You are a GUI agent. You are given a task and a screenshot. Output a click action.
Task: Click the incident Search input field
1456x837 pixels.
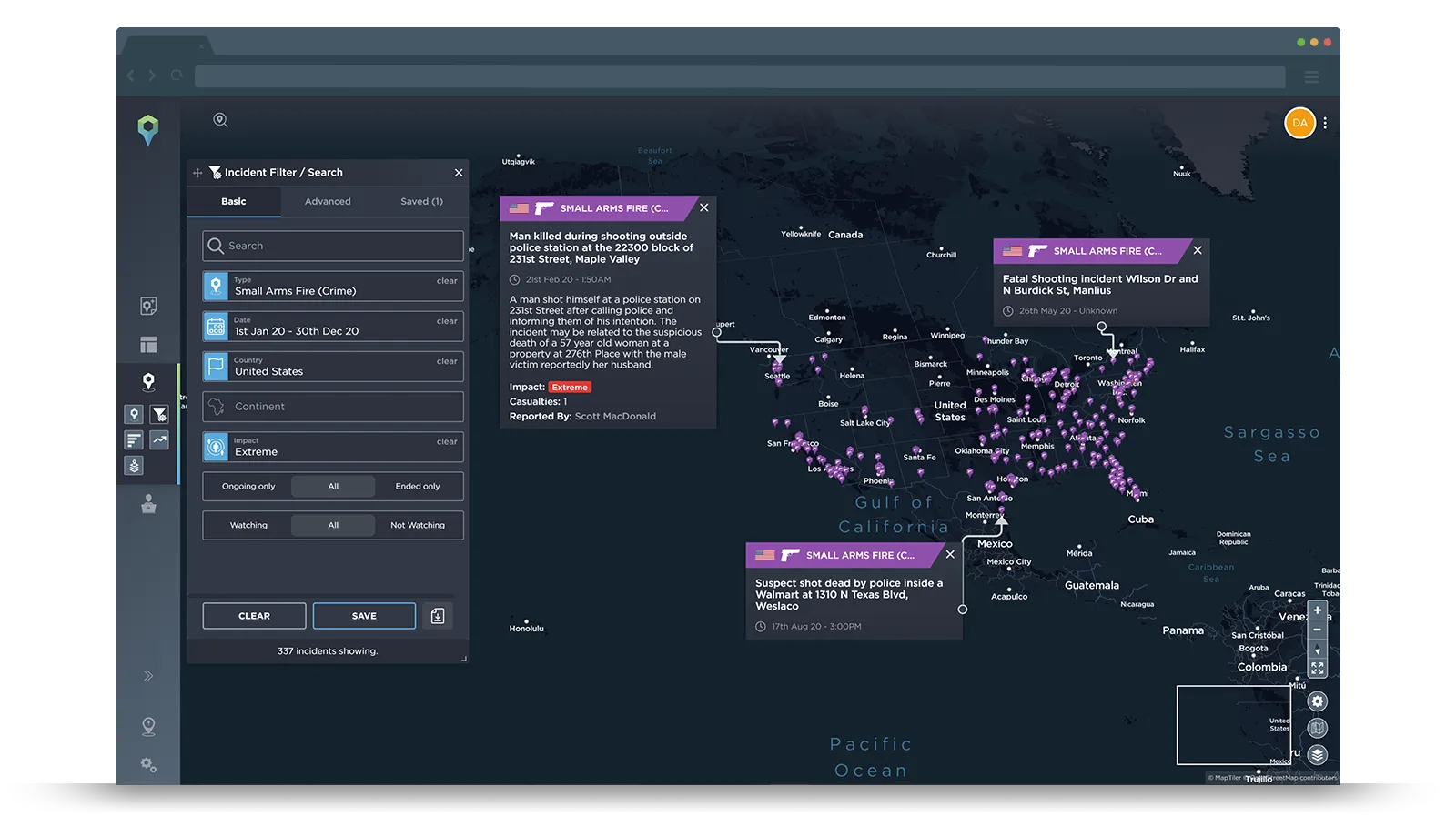[x=333, y=246]
